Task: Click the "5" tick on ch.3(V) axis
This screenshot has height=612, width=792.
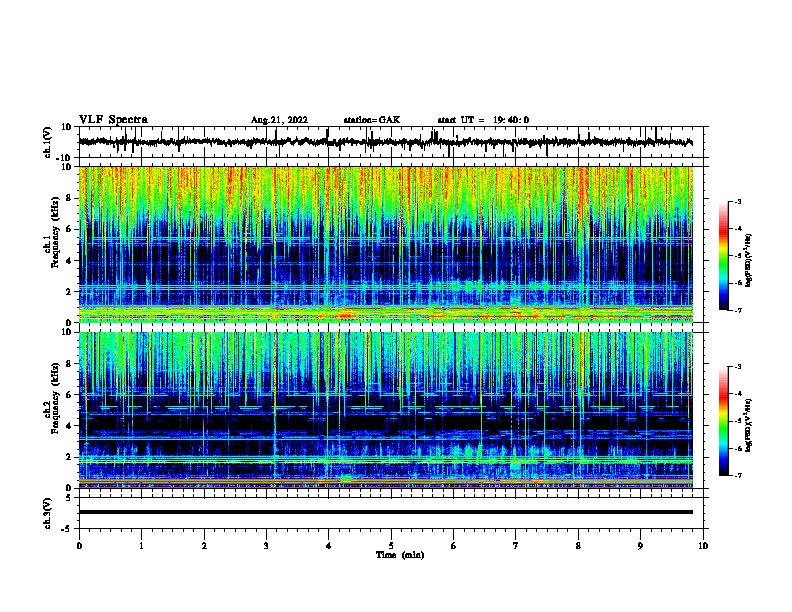Action: [70, 497]
